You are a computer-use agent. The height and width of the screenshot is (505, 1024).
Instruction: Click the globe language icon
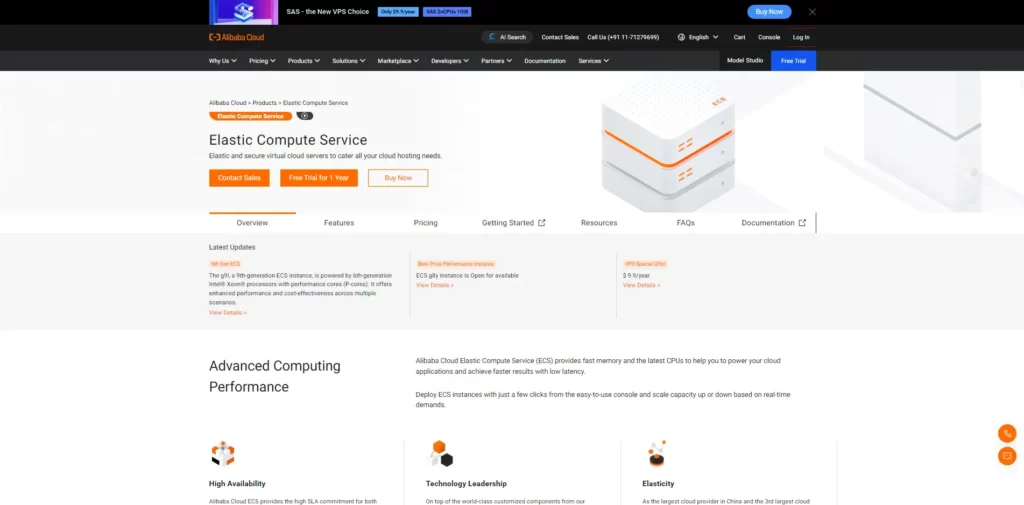681,37
